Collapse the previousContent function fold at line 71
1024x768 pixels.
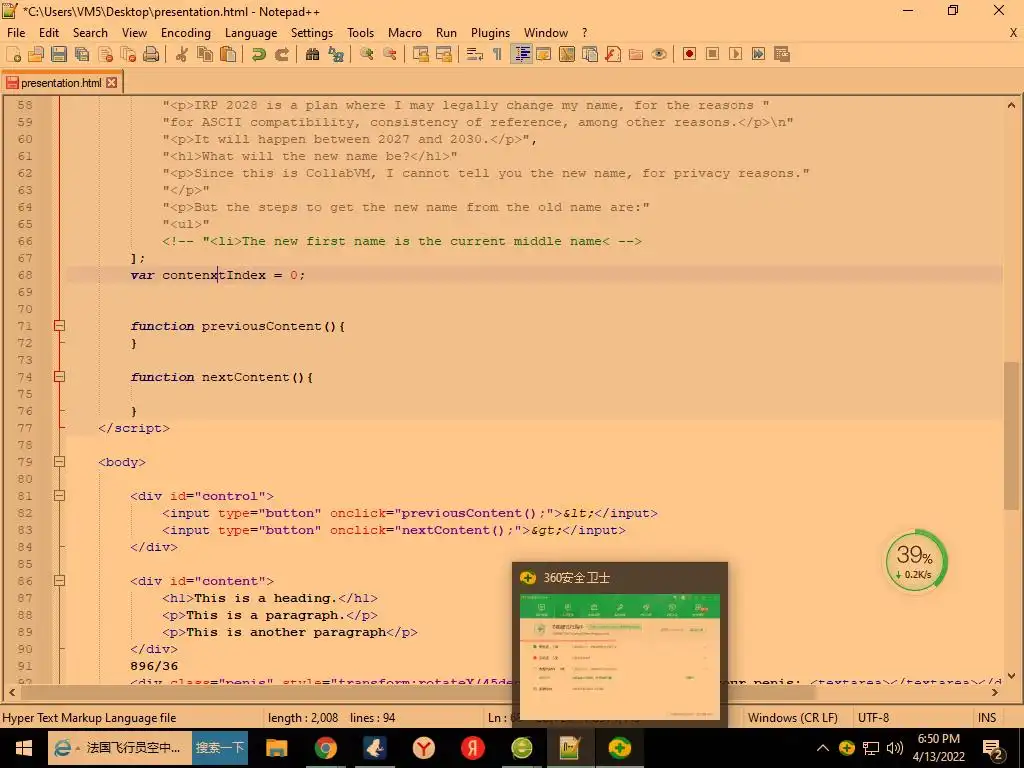tap(59, 325)
